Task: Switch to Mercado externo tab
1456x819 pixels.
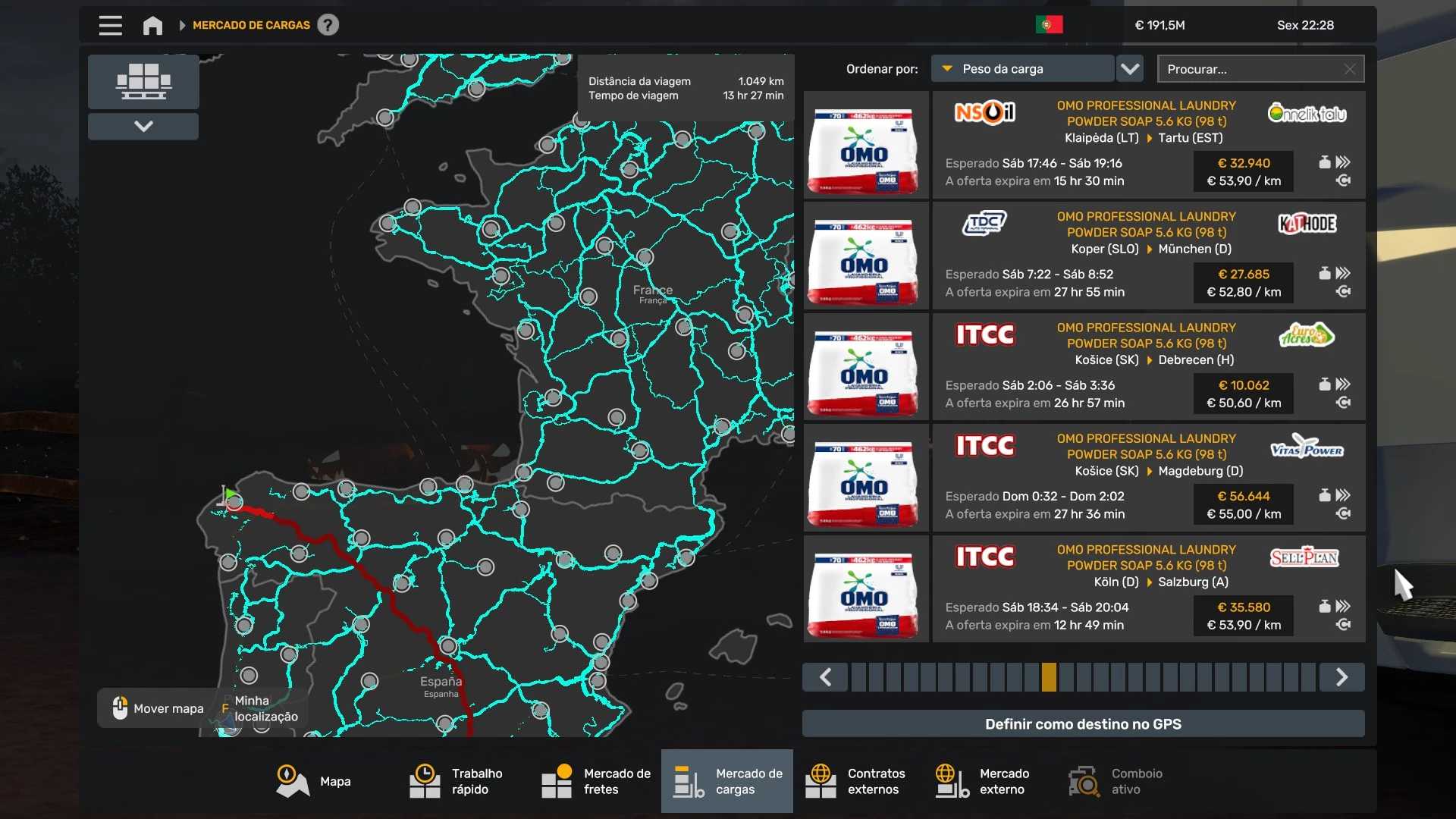Action: coord(983,781)
